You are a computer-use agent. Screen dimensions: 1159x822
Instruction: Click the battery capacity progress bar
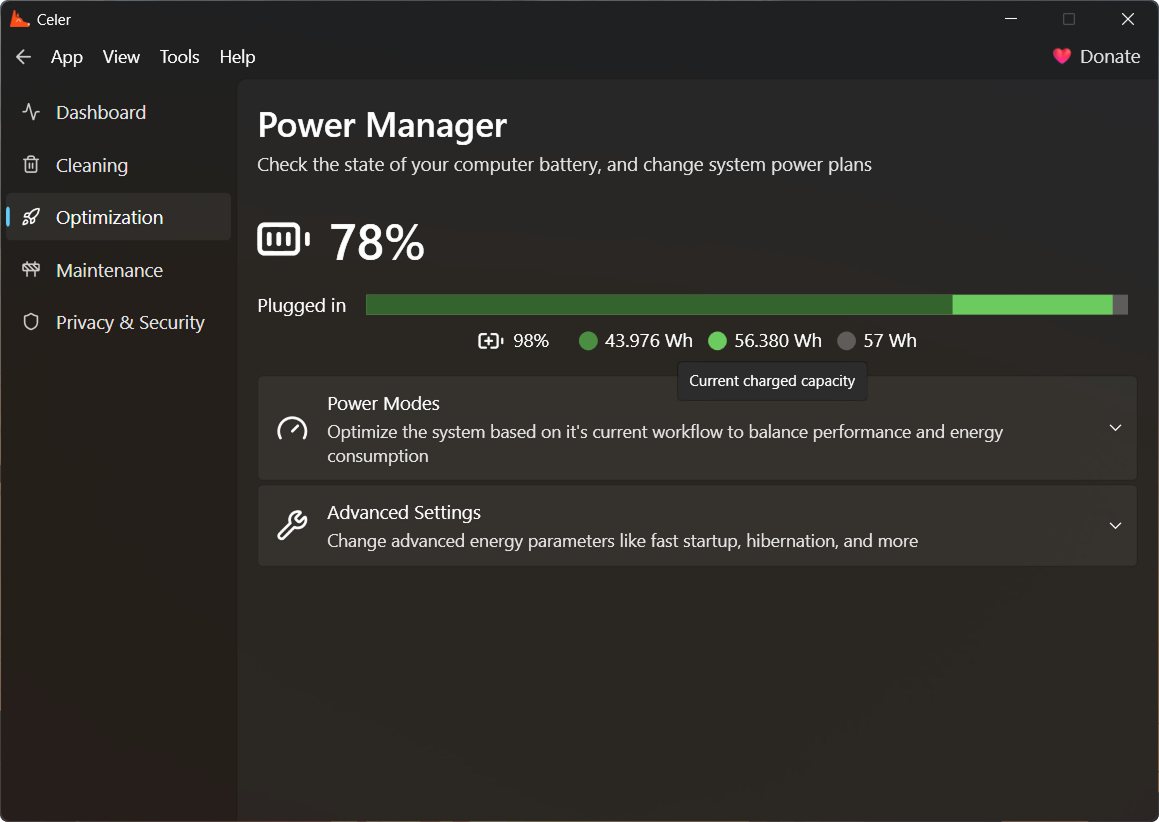point(746,305)
